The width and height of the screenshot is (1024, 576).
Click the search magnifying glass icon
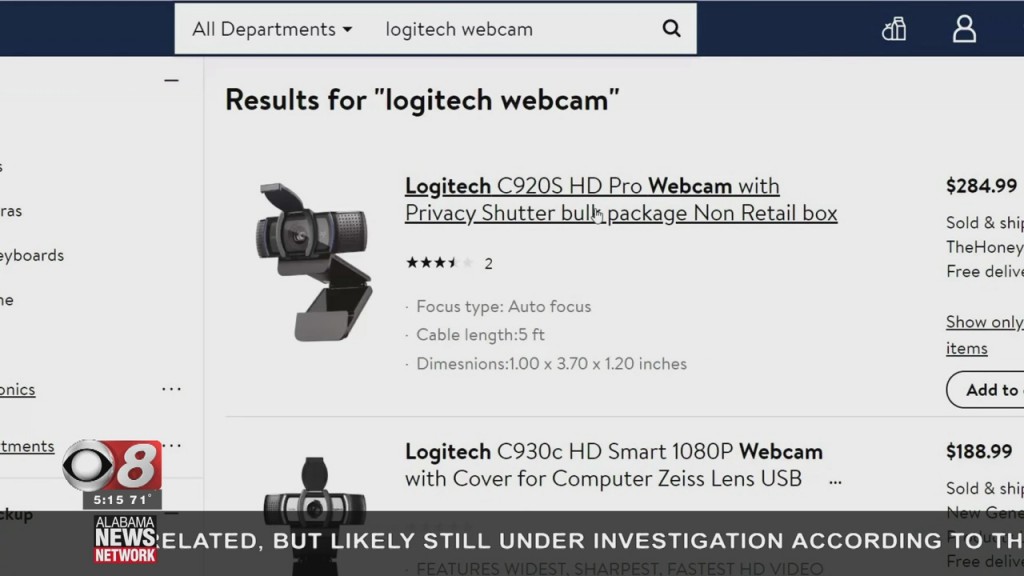[x=671, y=29]
